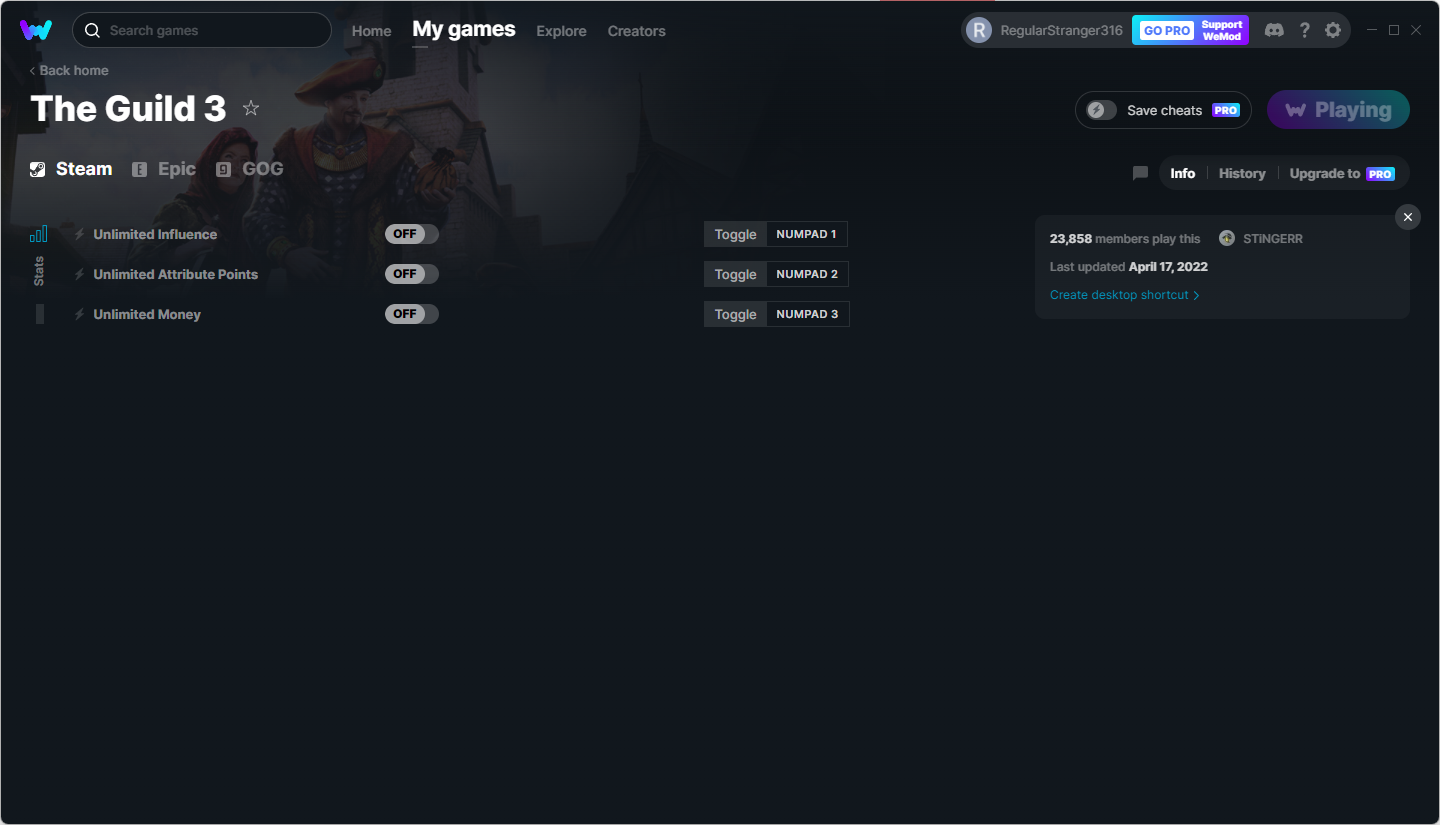Image resolution: width=1440 pixels, height=825 pixels.
Task: Select the Stats category chart icon
Action: click(39, 234)
